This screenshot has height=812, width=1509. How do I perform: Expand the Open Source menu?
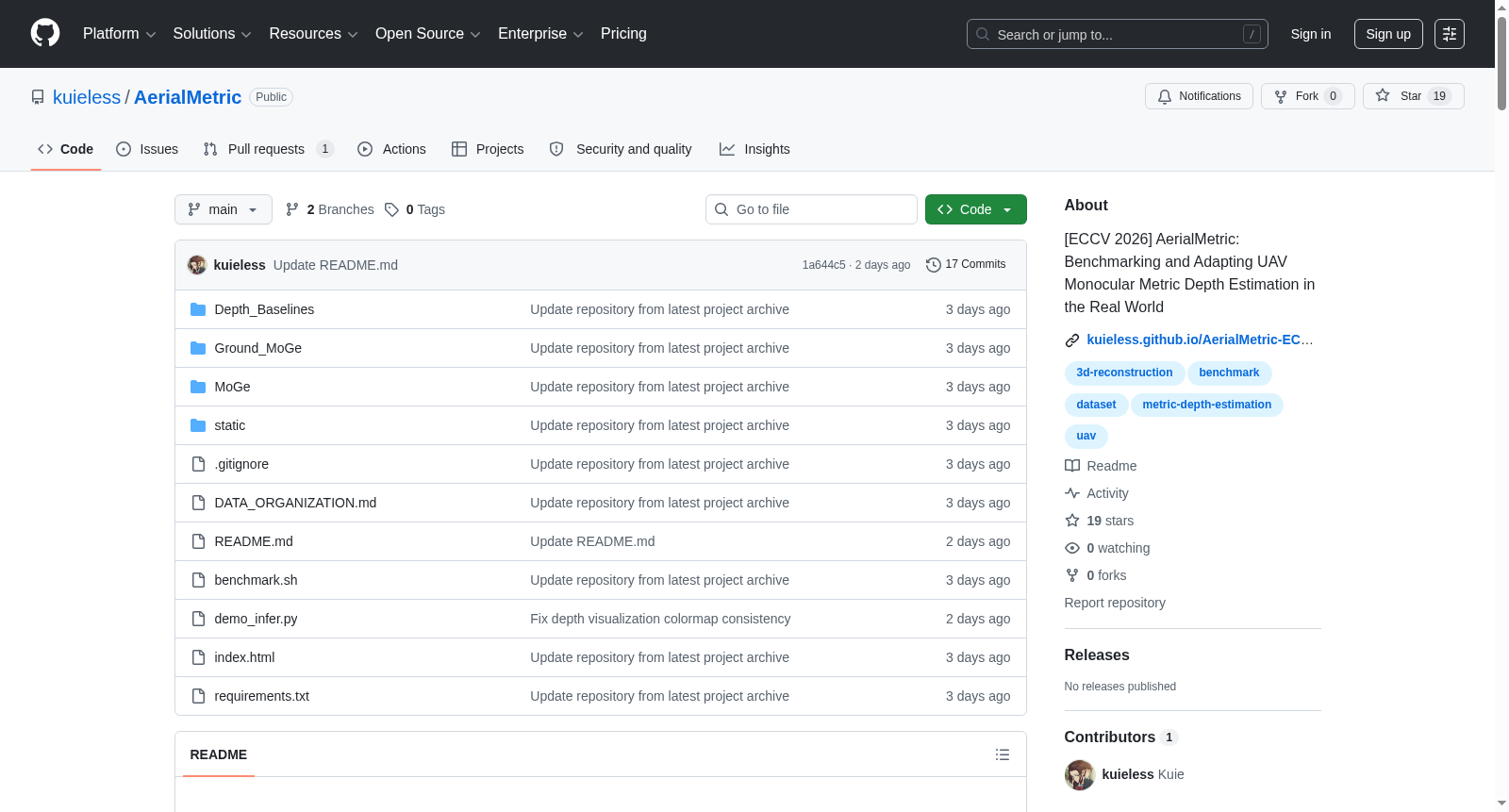coord(428,34)
